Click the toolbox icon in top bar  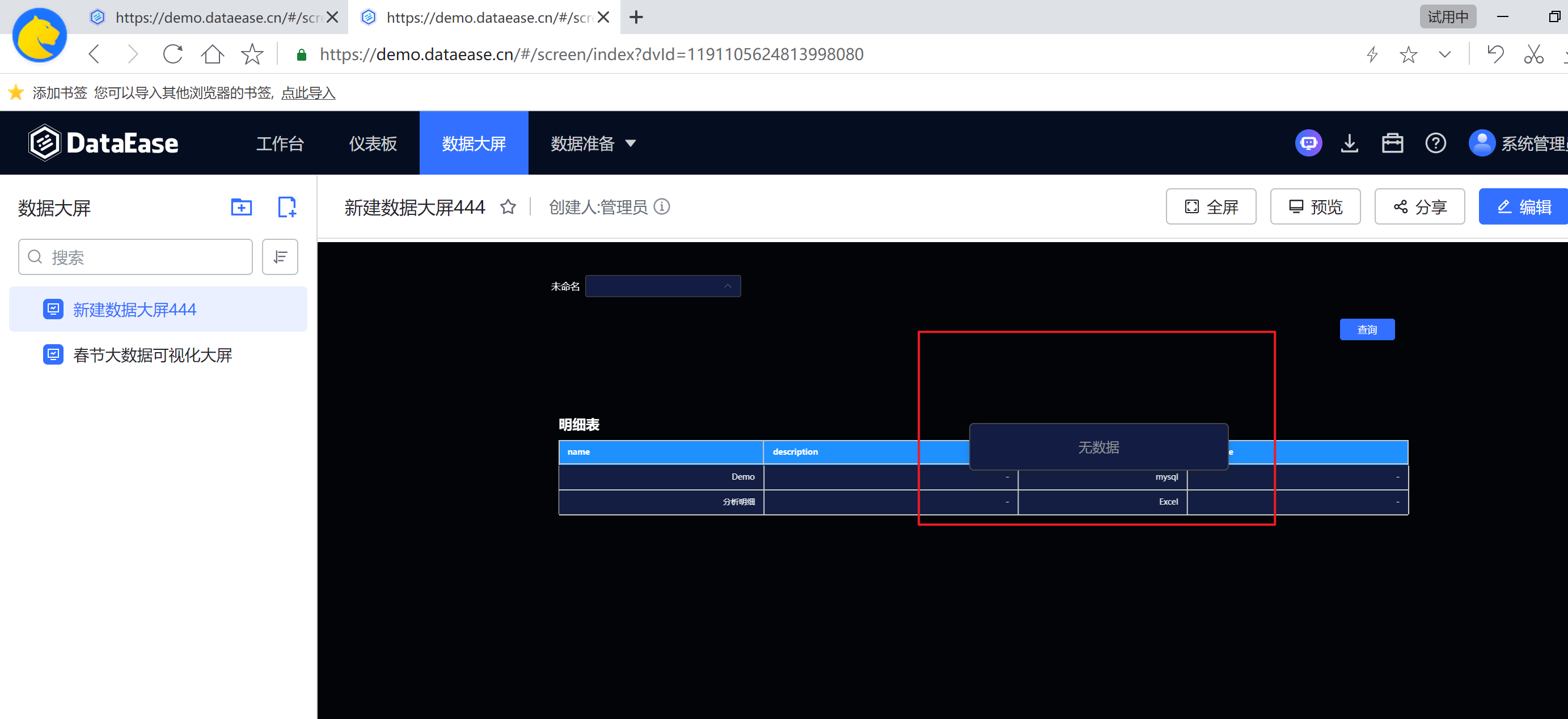[1392, 143]
